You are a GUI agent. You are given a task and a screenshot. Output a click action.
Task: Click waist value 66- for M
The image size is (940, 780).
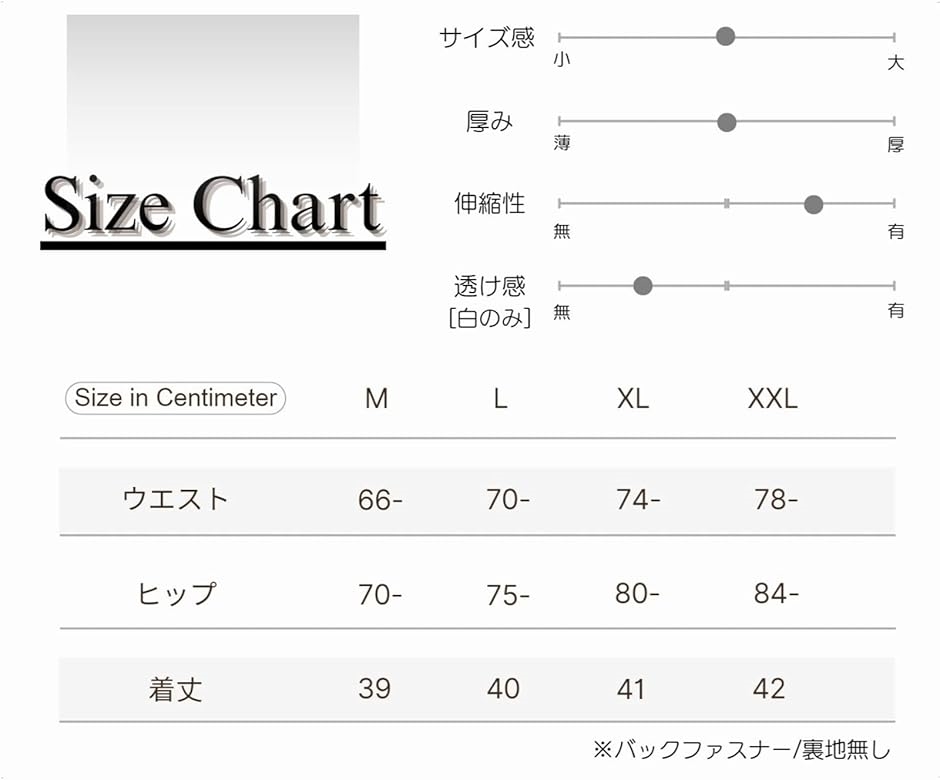[380, 500]
